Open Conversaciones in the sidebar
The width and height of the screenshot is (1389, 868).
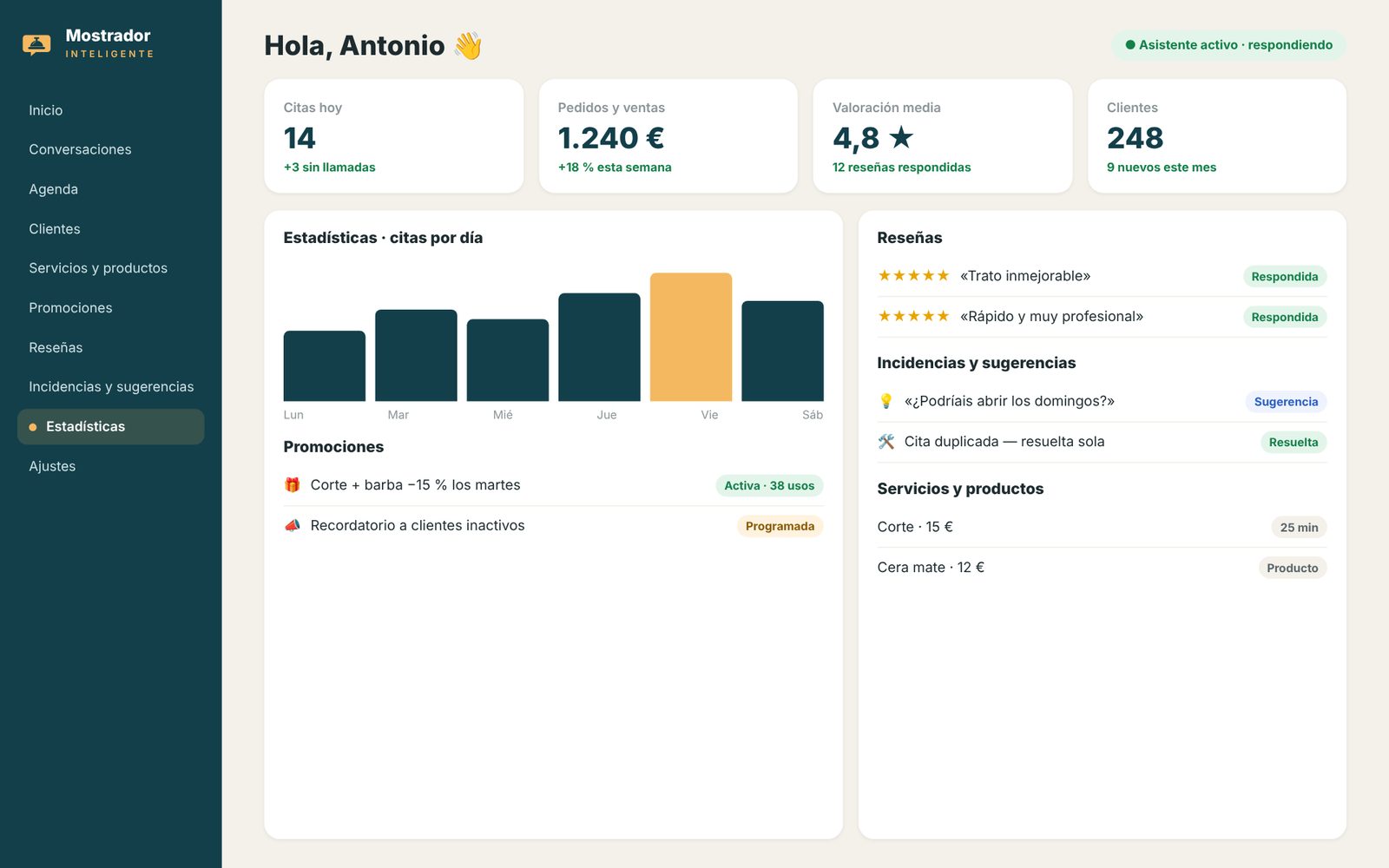(x=111, y=149)
